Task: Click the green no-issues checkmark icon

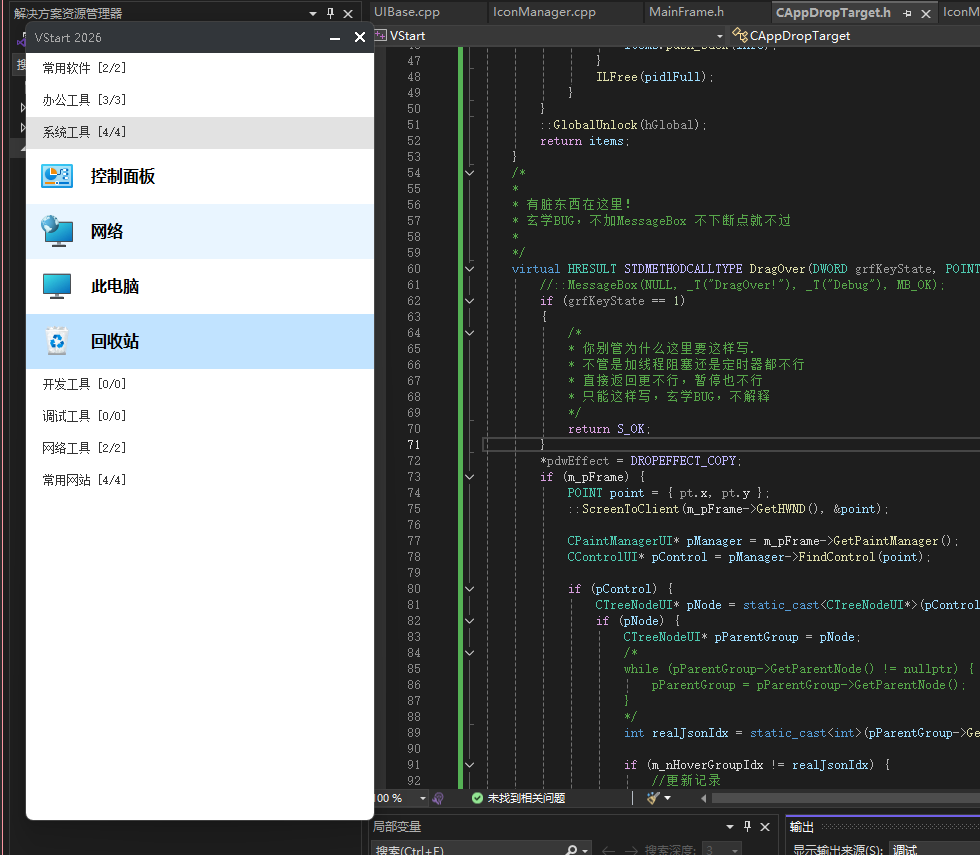Action: [x=477, y=798]
